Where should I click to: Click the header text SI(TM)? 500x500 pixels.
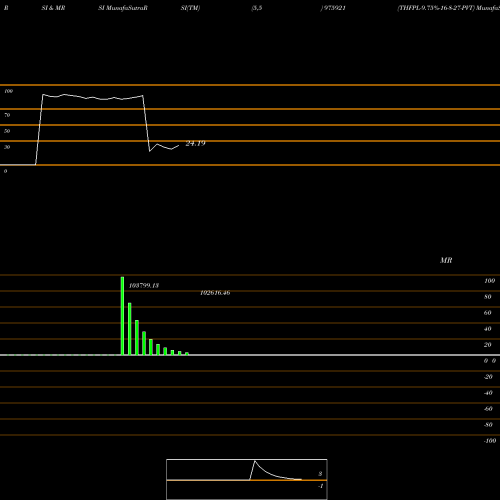coord(190,8)
